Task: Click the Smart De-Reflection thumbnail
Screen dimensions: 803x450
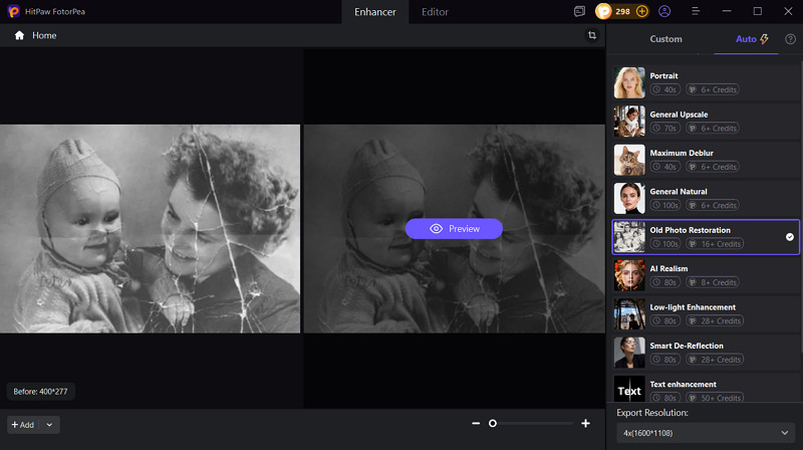Action: 629,353
